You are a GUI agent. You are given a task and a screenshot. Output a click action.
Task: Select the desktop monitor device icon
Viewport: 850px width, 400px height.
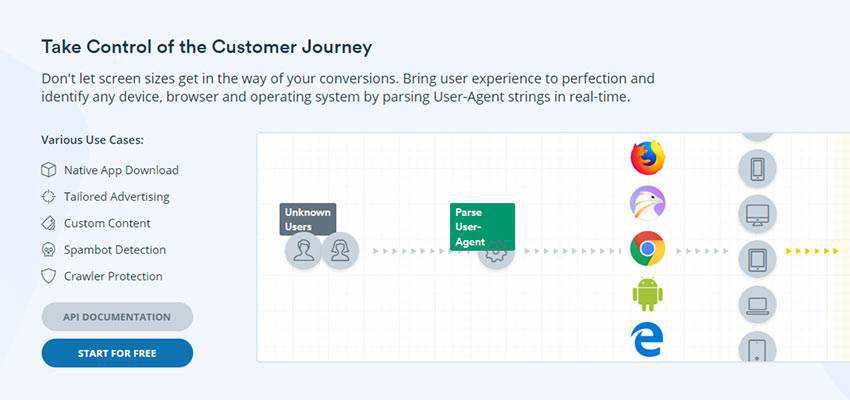757,213
